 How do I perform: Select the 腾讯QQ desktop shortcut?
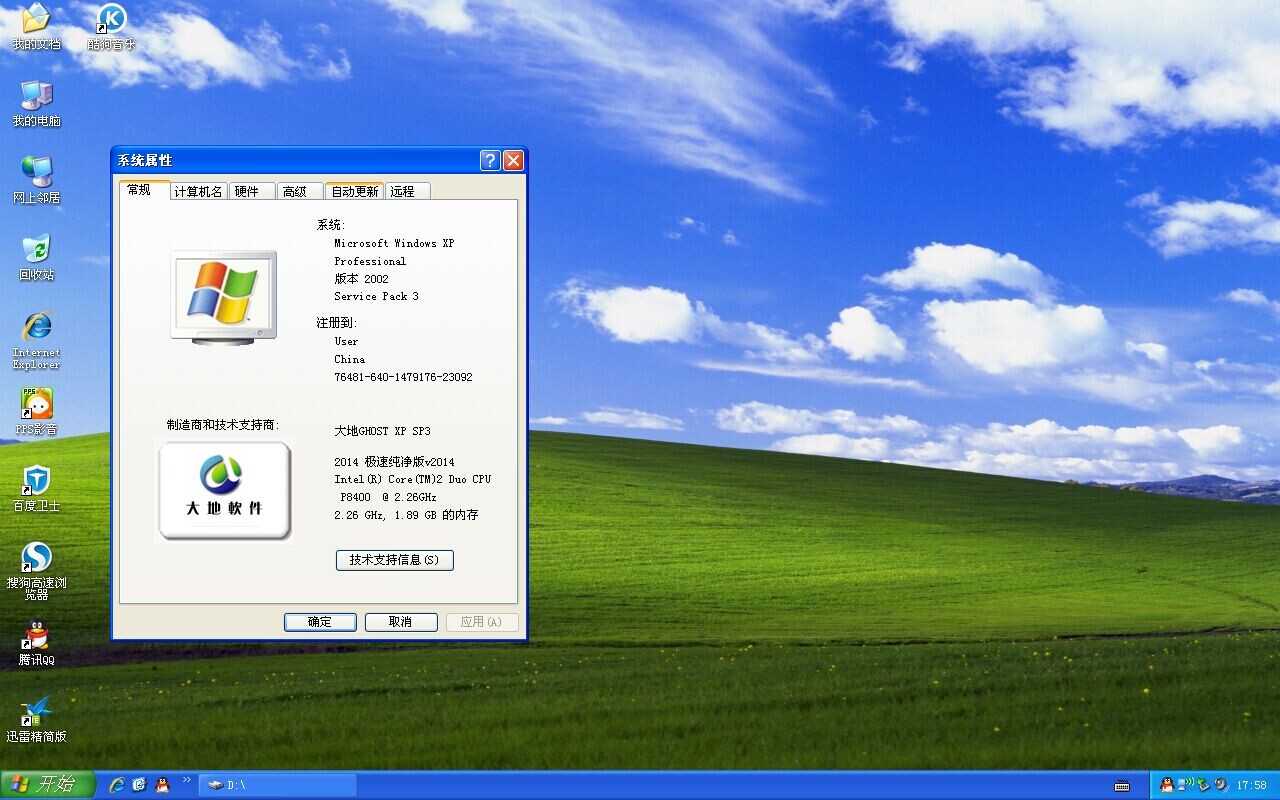[36, 642]
